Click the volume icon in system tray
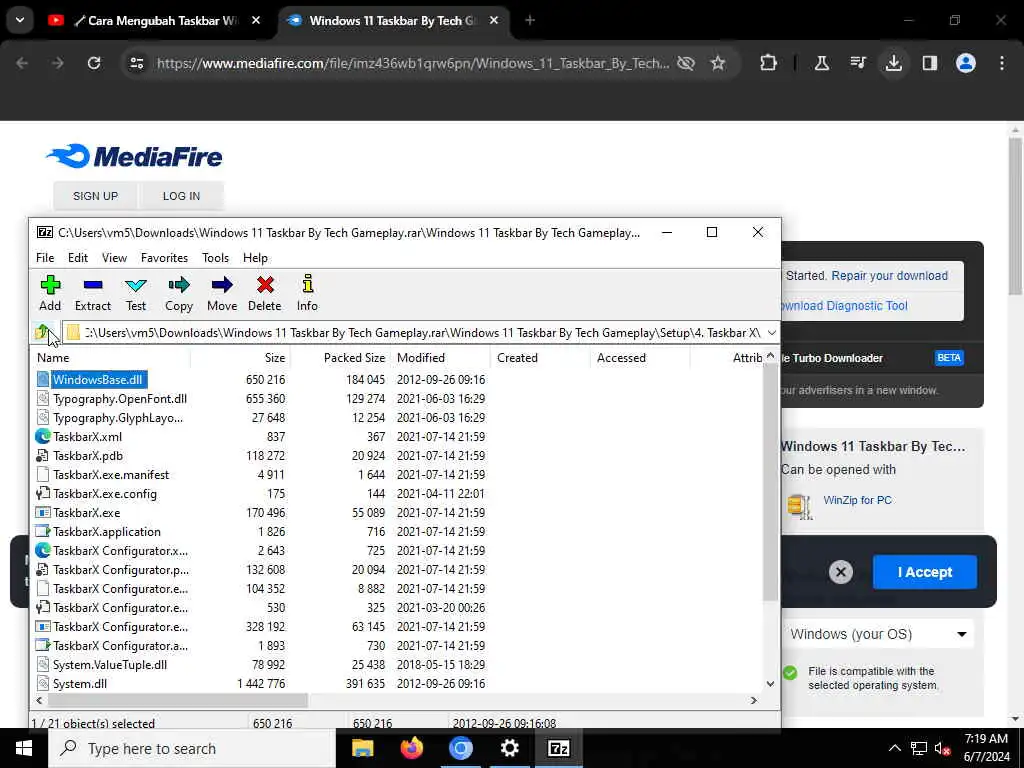This screenshot has width=1024, height=768. click(942, 748)
